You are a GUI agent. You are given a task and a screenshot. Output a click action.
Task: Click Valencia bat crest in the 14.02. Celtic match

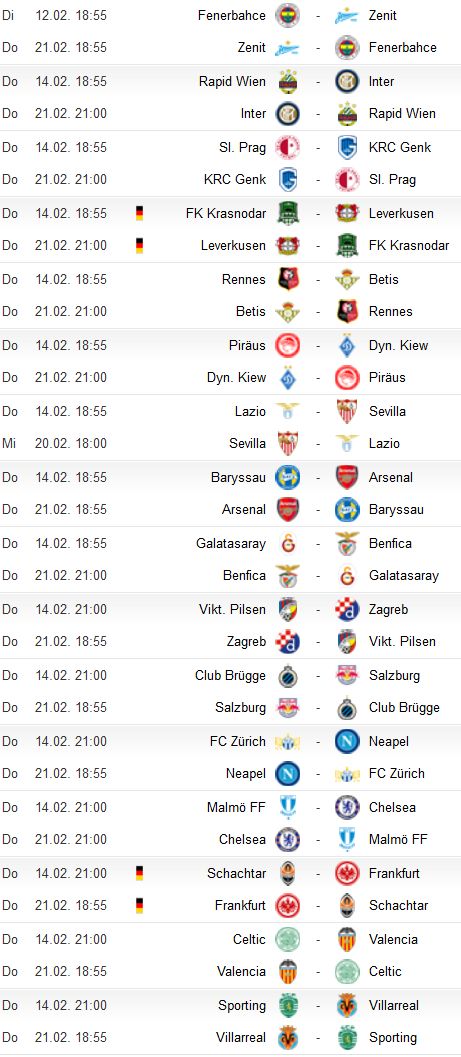347,939
